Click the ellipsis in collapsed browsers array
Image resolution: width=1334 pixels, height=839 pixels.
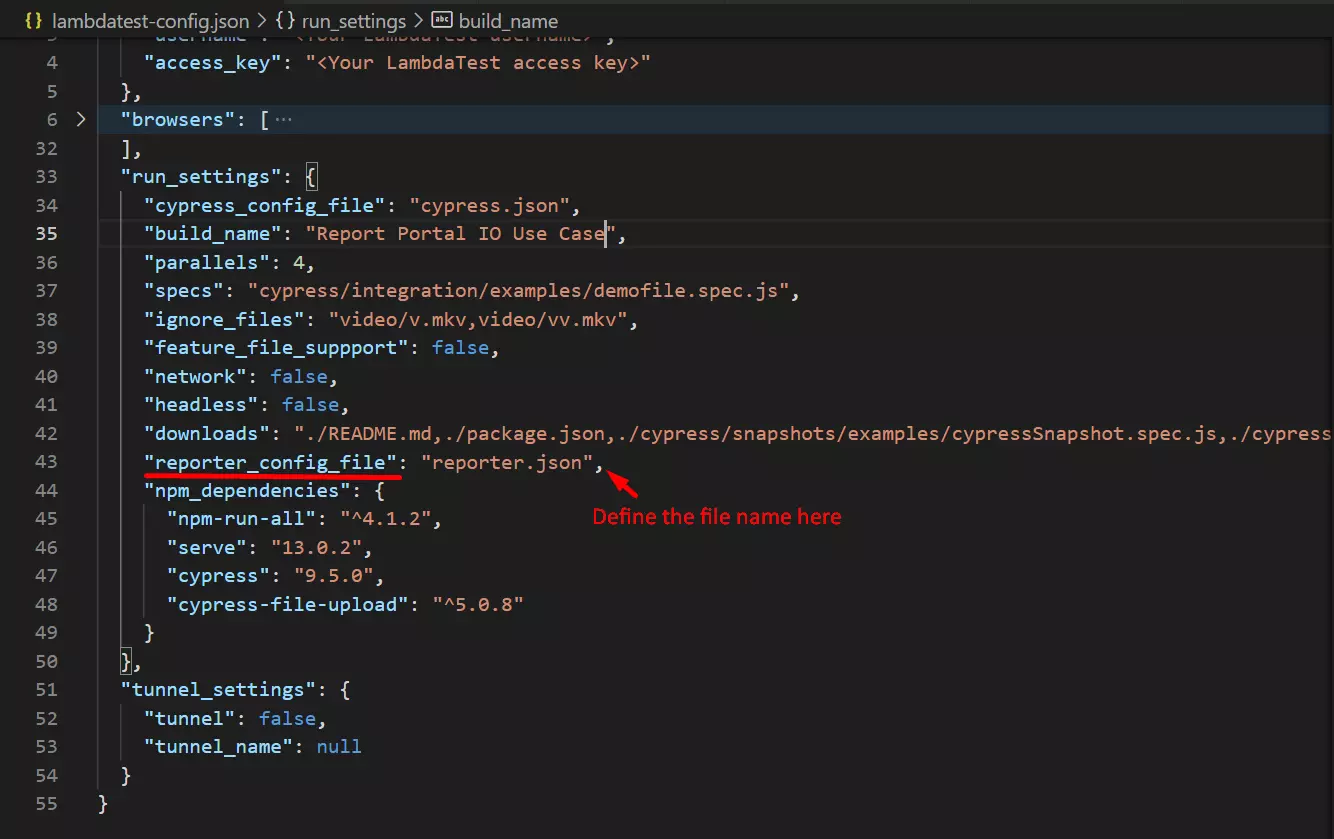pos(283,120)
